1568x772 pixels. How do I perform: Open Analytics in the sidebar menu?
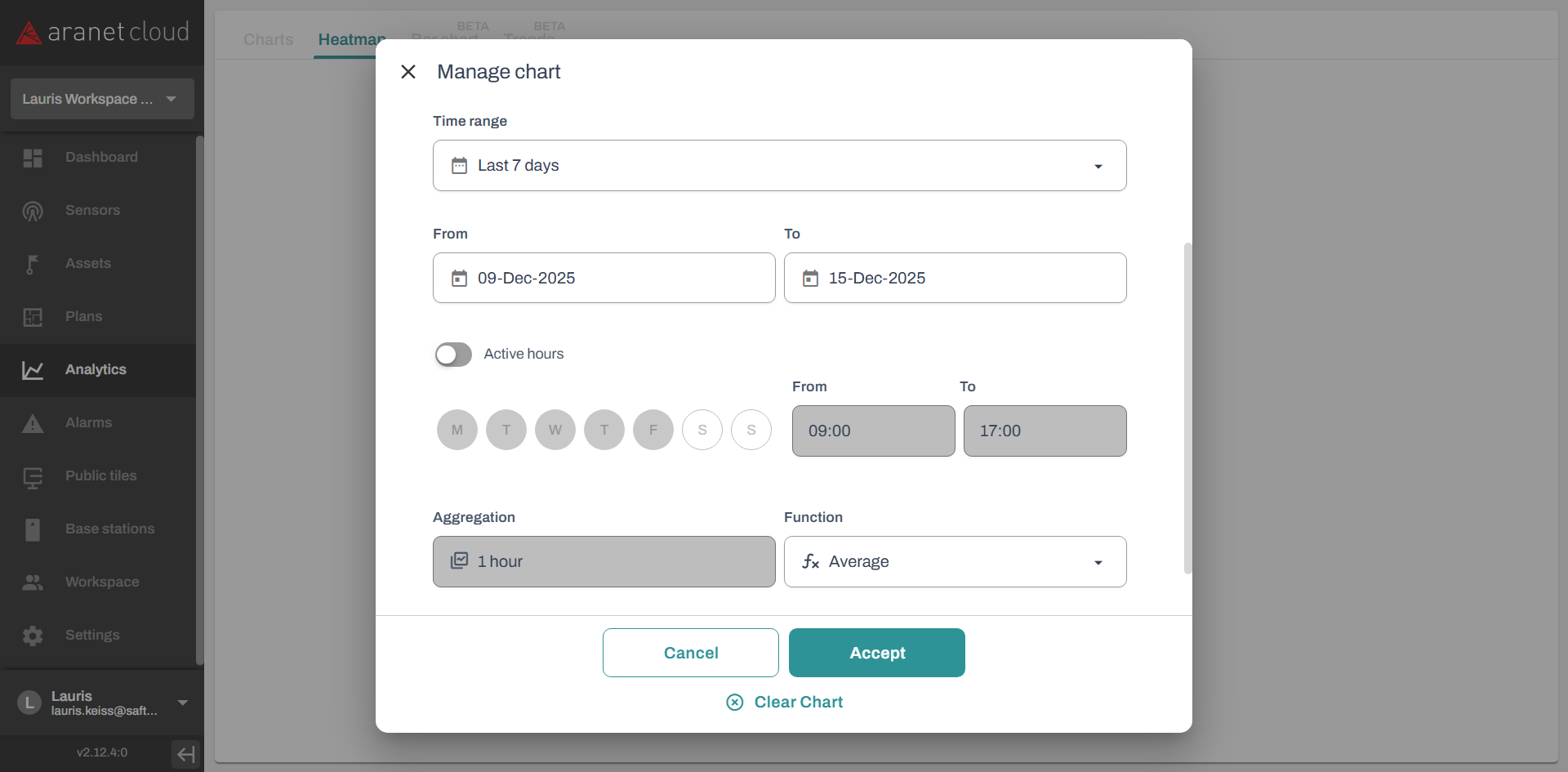click(96, 370)
